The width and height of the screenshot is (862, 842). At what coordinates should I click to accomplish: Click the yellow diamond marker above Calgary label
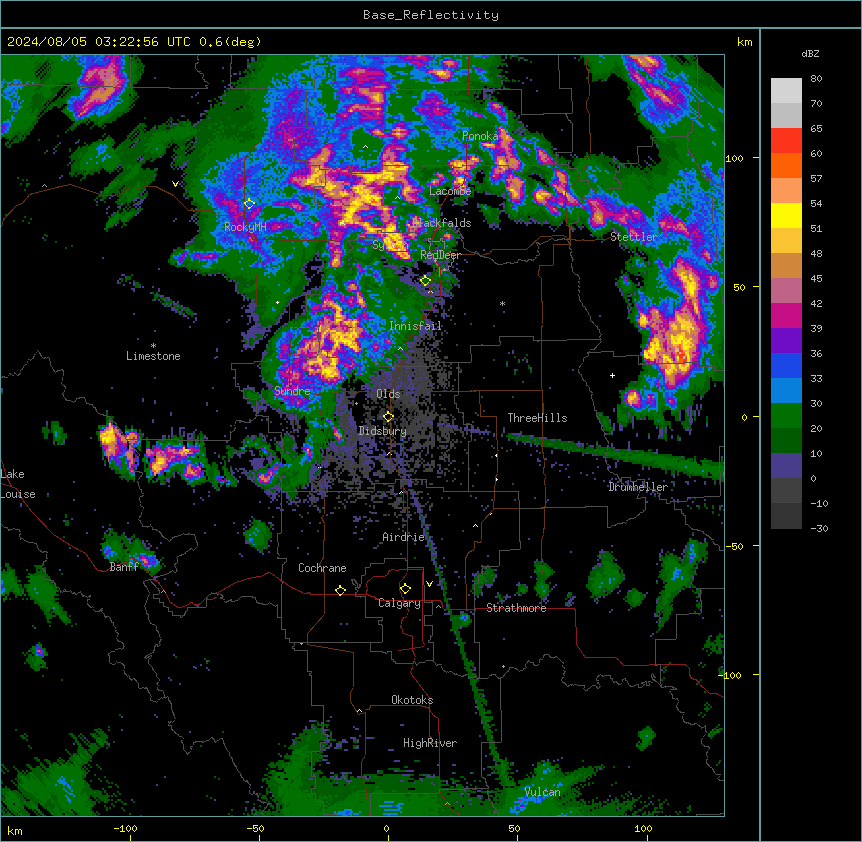coord(405,589)
